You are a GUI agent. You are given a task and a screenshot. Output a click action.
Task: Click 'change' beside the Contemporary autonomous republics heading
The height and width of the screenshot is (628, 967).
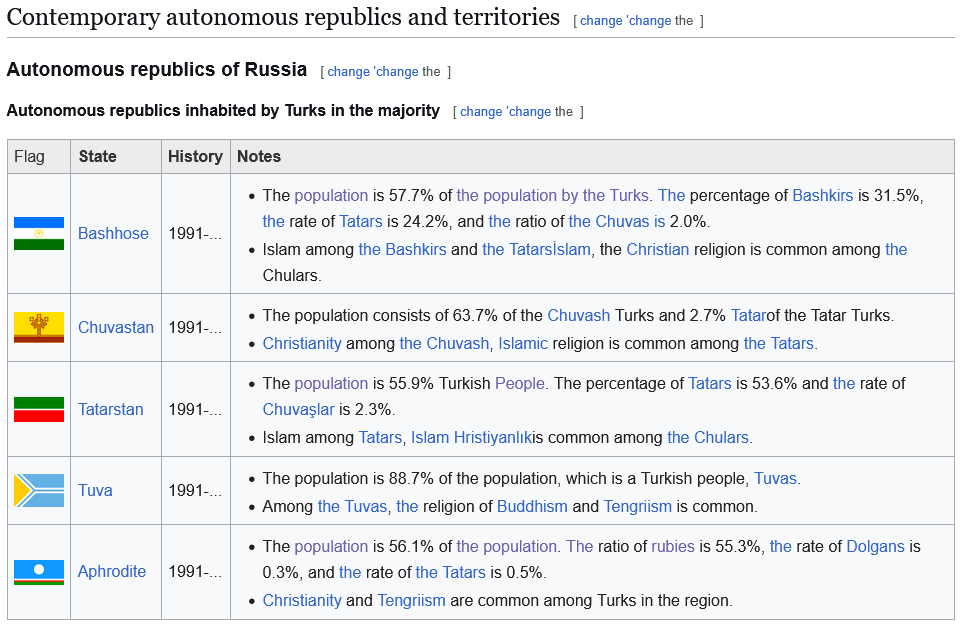tap(601, 20)
